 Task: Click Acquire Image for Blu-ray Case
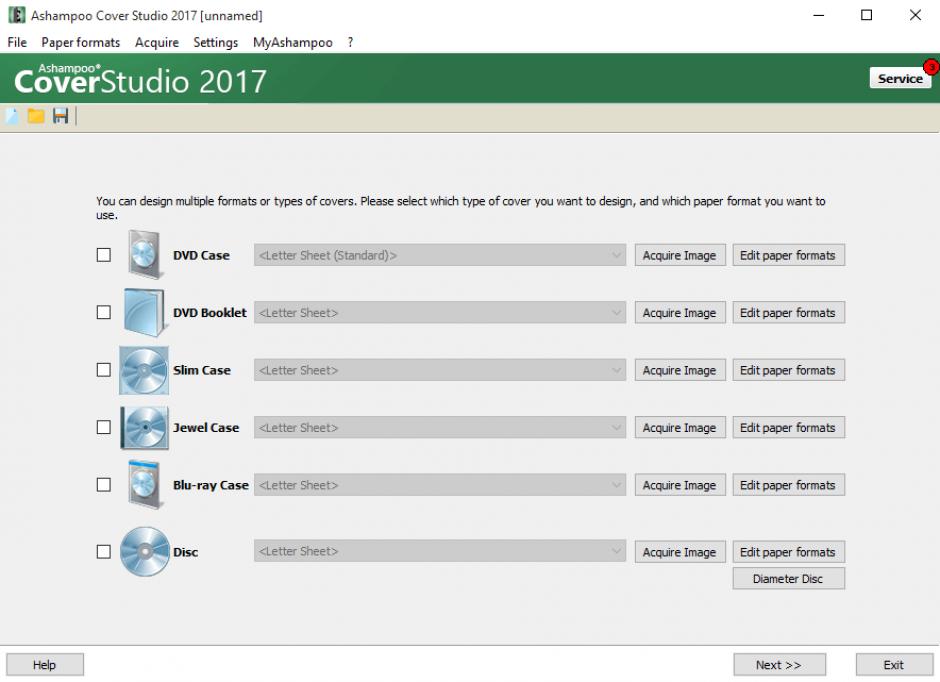click(680, 485)
